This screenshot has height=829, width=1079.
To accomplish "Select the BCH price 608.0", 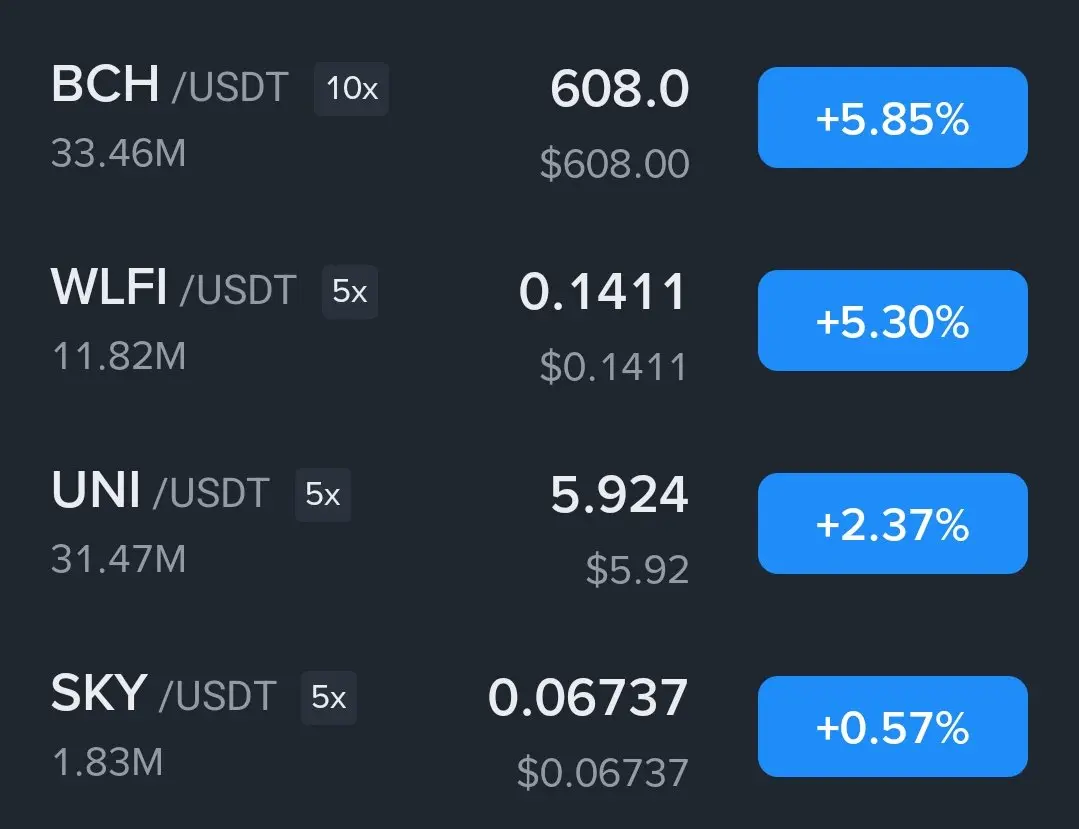I will pos(619,89).
